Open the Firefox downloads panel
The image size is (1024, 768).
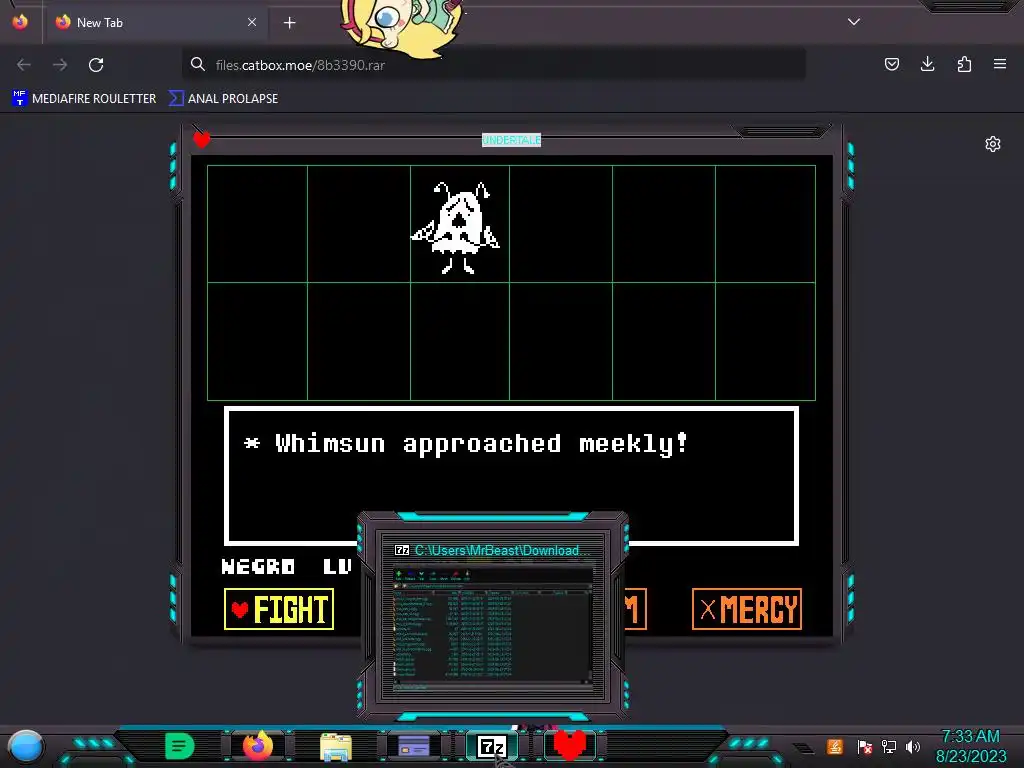click(927, 64)
